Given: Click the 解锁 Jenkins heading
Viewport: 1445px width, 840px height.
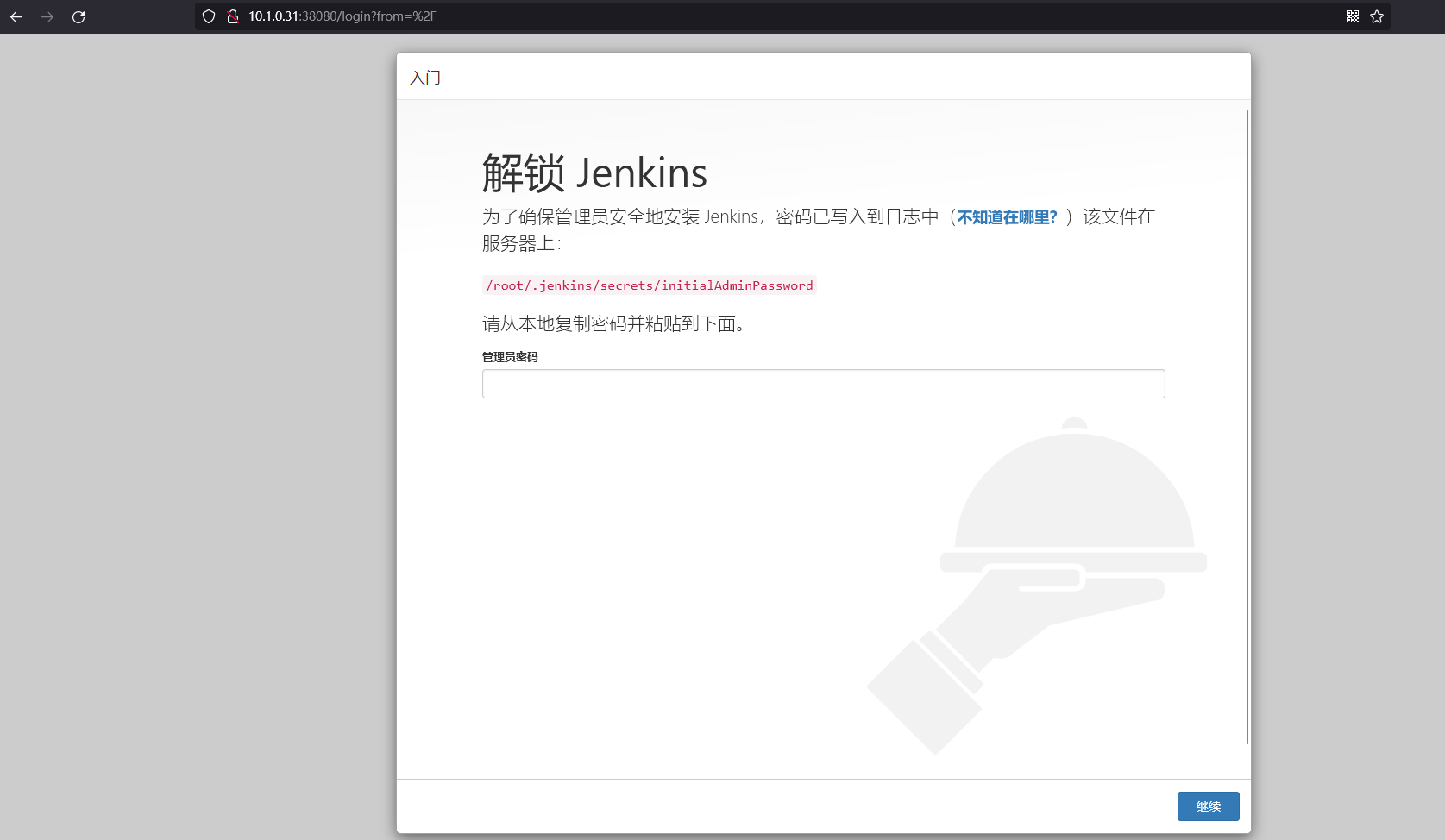Looking at the screenshot, I should click(594, 172).
